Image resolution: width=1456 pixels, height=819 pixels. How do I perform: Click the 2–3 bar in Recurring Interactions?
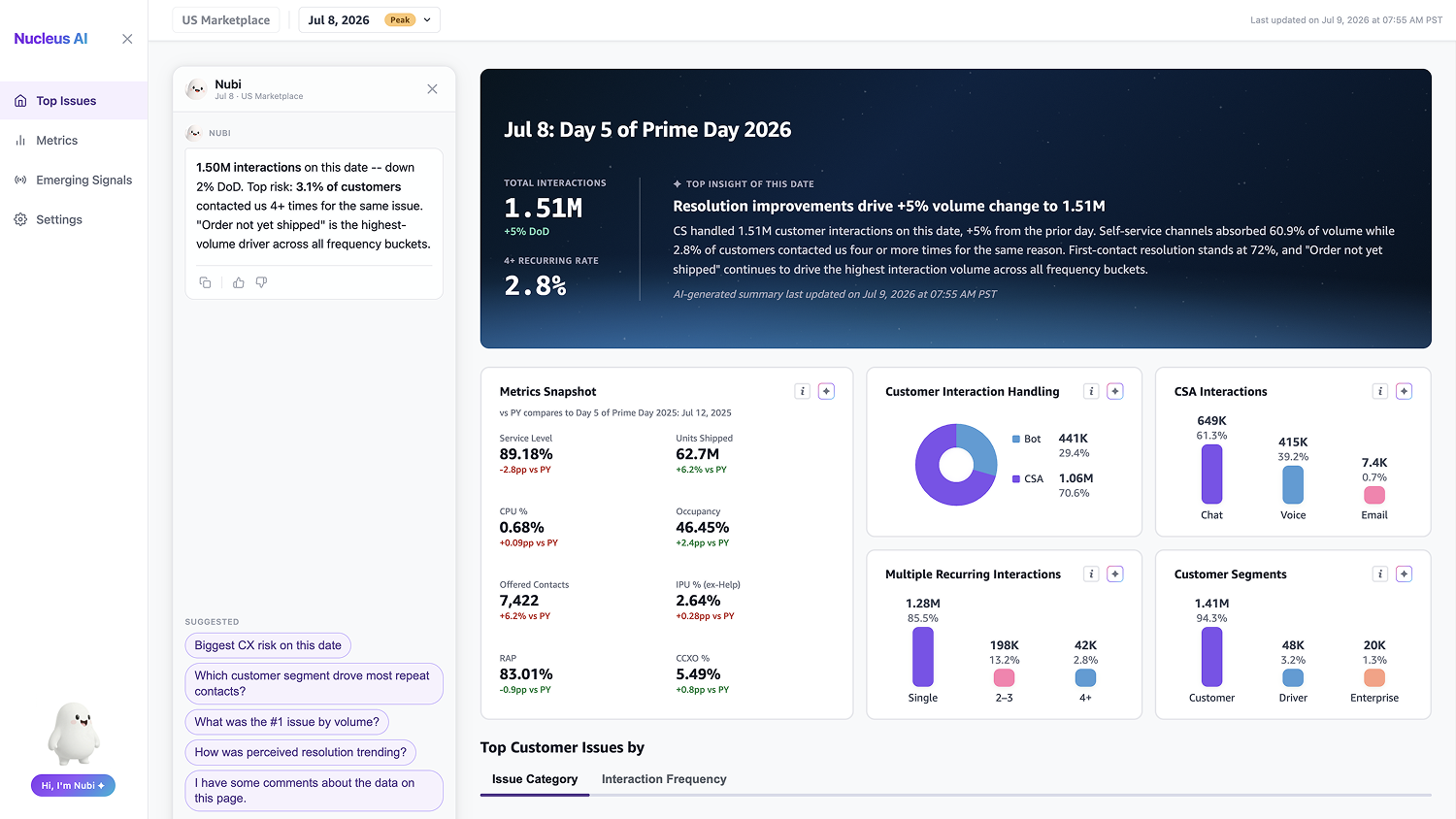[x=1005, y=677]
